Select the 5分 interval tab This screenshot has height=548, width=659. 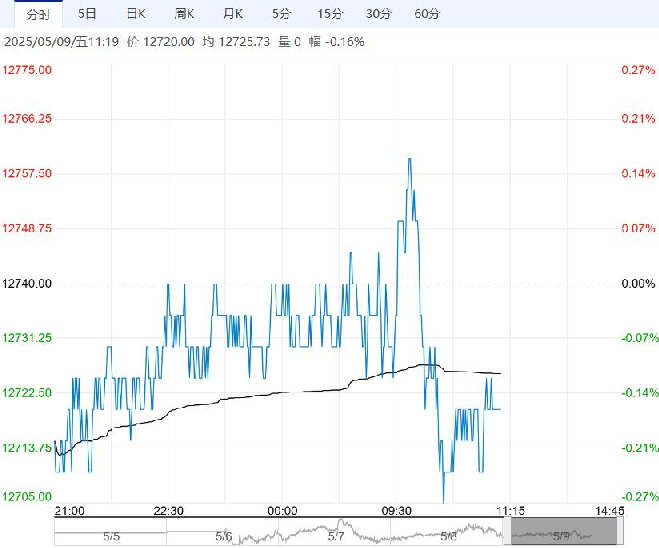click(x=281, y=14)
